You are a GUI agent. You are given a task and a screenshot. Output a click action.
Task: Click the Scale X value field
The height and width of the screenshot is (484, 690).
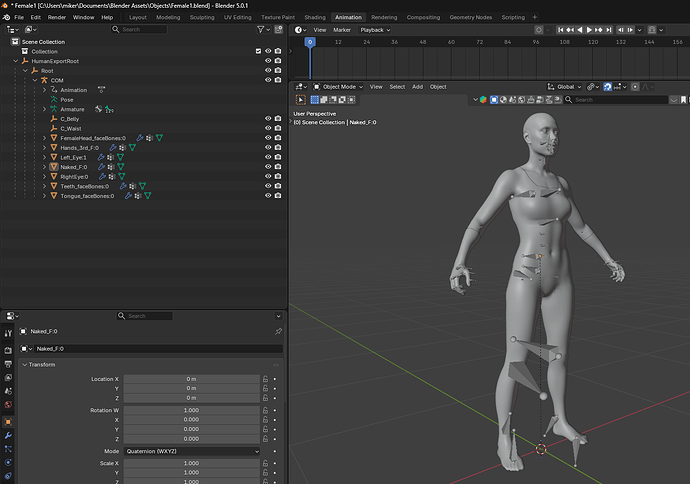191,463
